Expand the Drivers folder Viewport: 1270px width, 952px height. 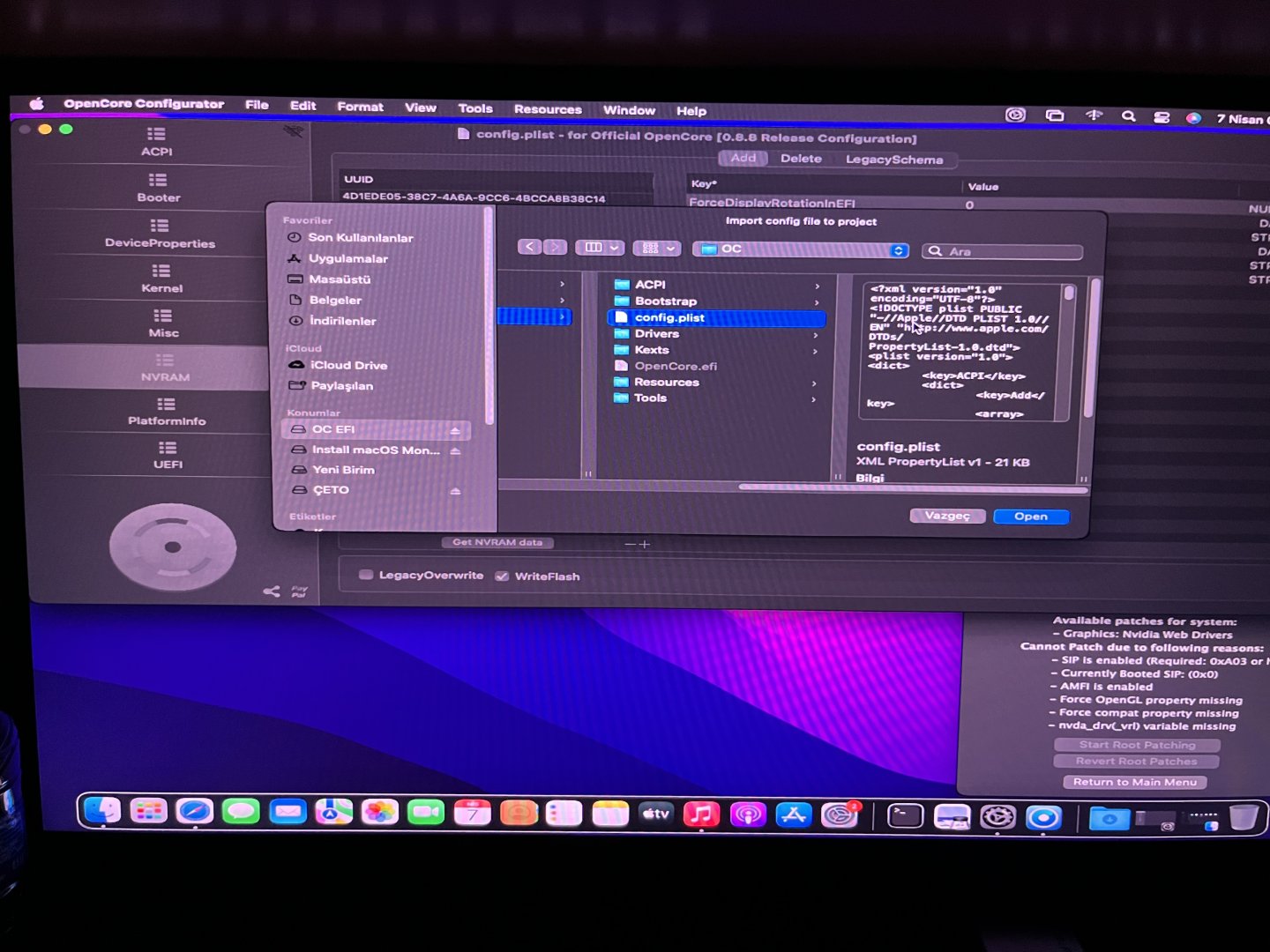click(816, 335)
